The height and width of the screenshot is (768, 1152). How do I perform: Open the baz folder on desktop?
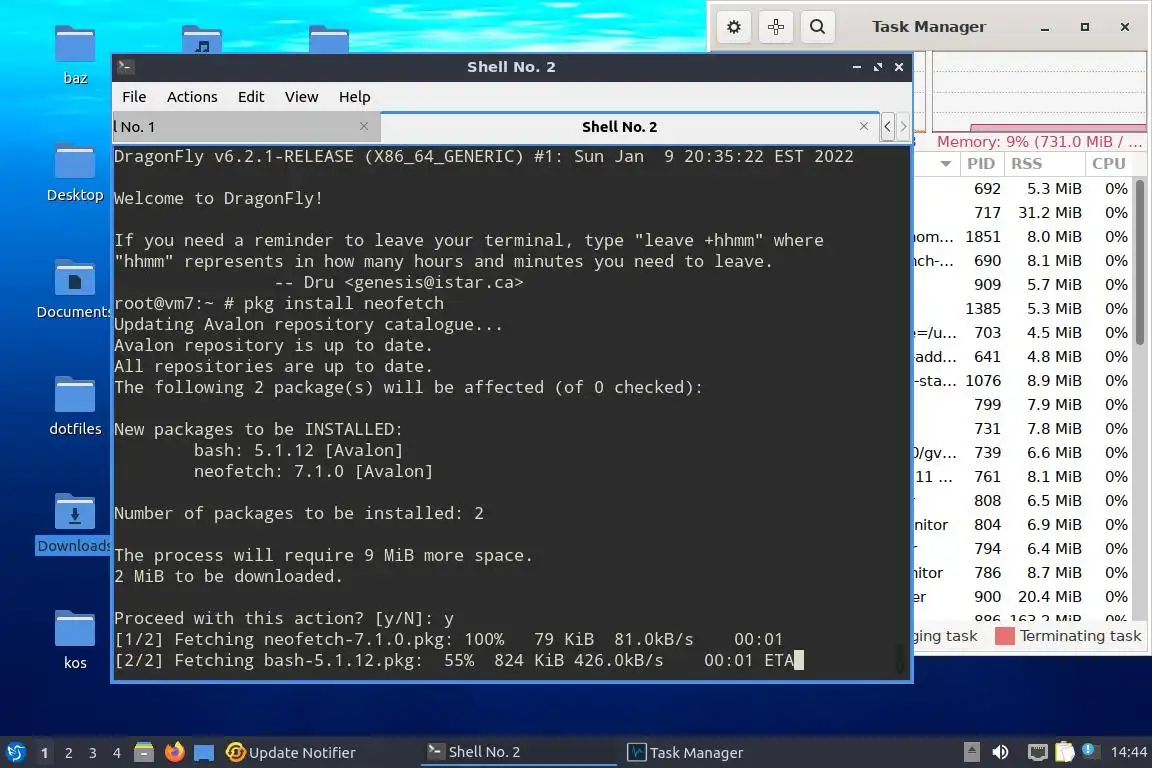click(75, 56)
